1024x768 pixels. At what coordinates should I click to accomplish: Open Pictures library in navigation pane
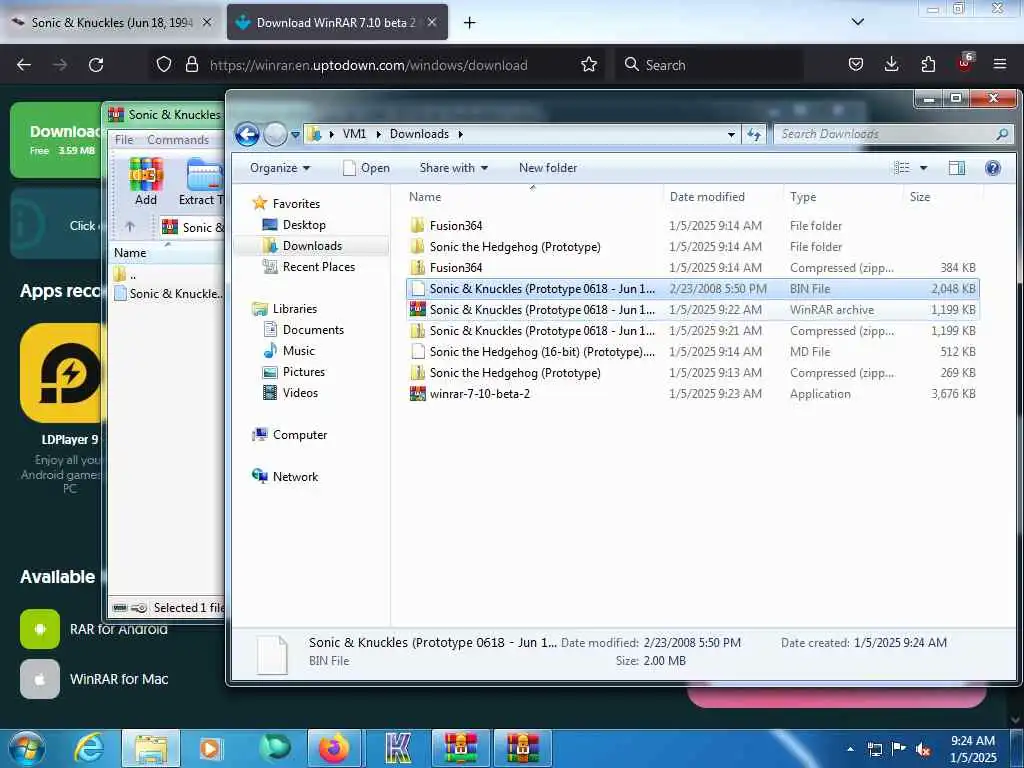point(304,372)
